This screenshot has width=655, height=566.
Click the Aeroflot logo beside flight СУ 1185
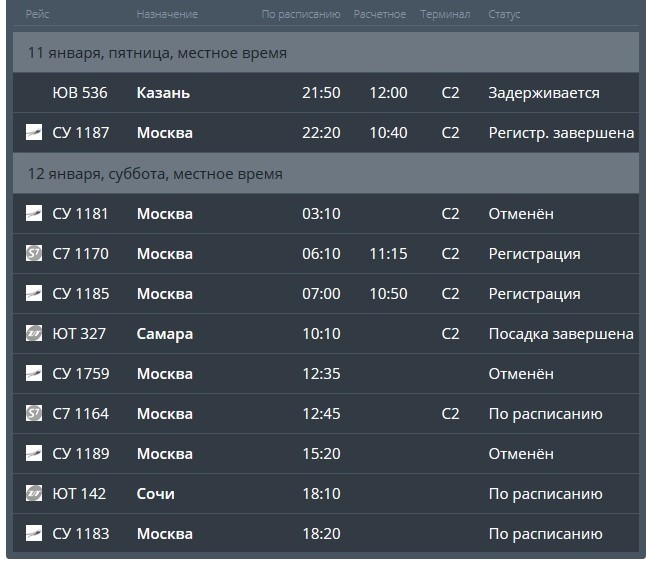[x=34, y=294]
